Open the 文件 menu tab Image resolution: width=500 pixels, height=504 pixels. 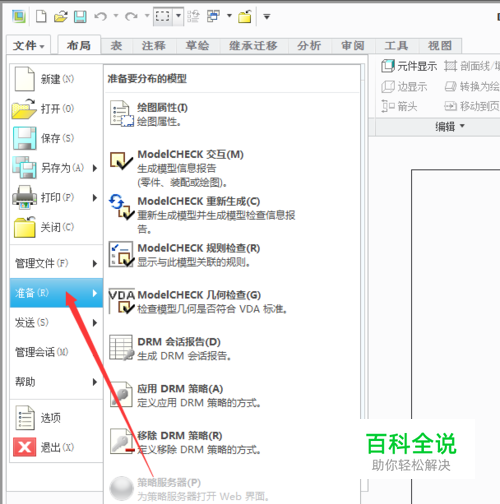[28, 45]
